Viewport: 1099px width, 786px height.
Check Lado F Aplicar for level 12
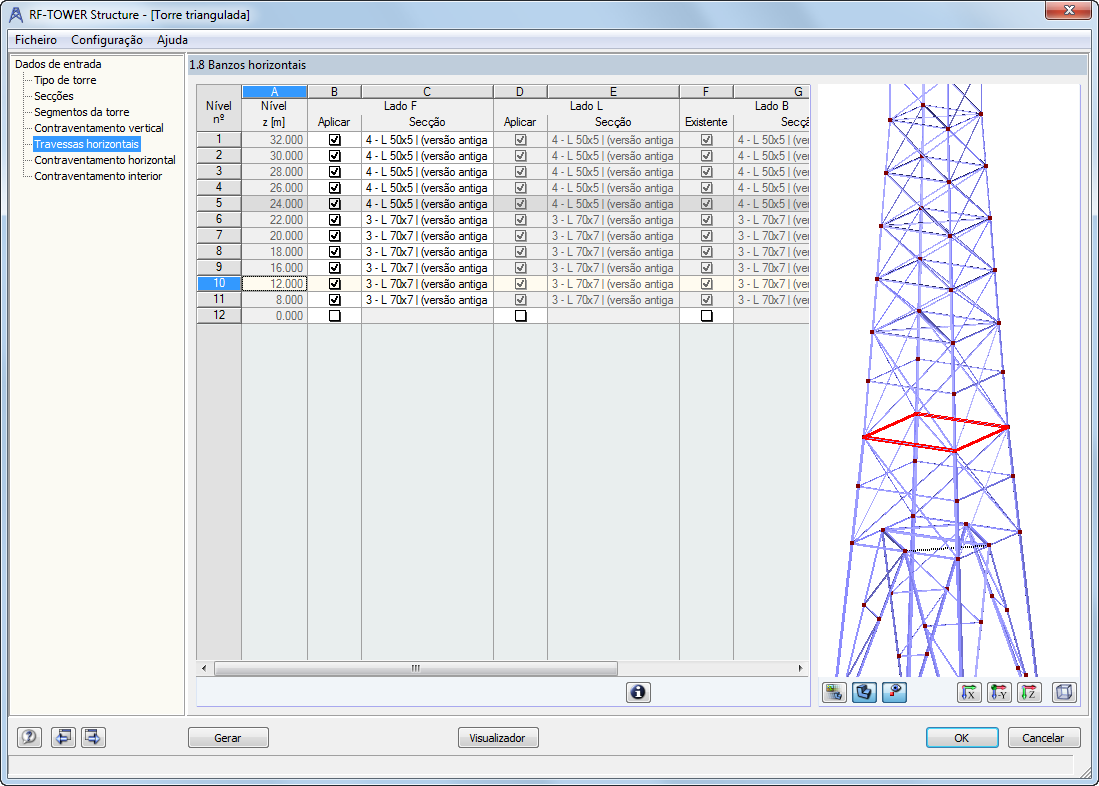(x=334, y=316)
